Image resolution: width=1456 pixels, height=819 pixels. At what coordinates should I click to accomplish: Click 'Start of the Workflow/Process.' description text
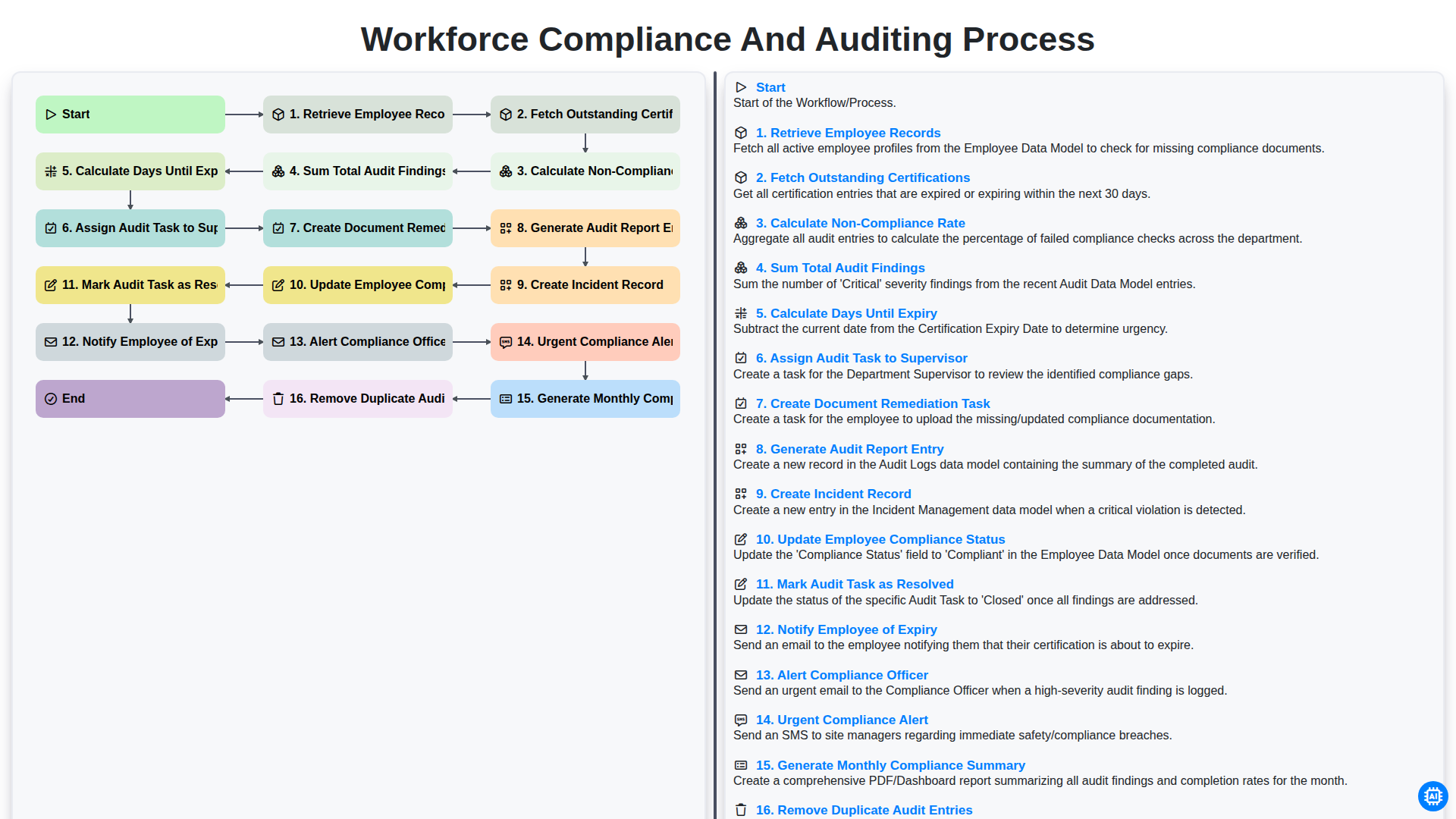(814, 102)
